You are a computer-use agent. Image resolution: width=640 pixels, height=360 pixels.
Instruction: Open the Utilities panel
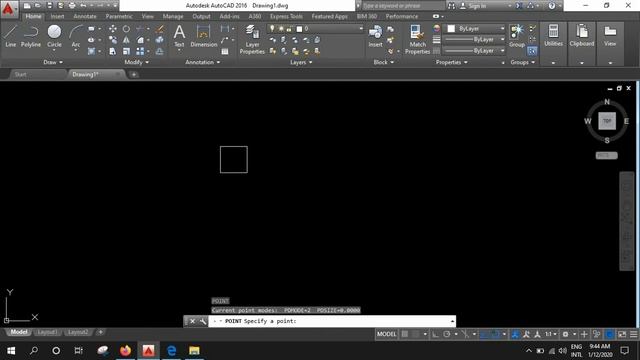[553, 35]
